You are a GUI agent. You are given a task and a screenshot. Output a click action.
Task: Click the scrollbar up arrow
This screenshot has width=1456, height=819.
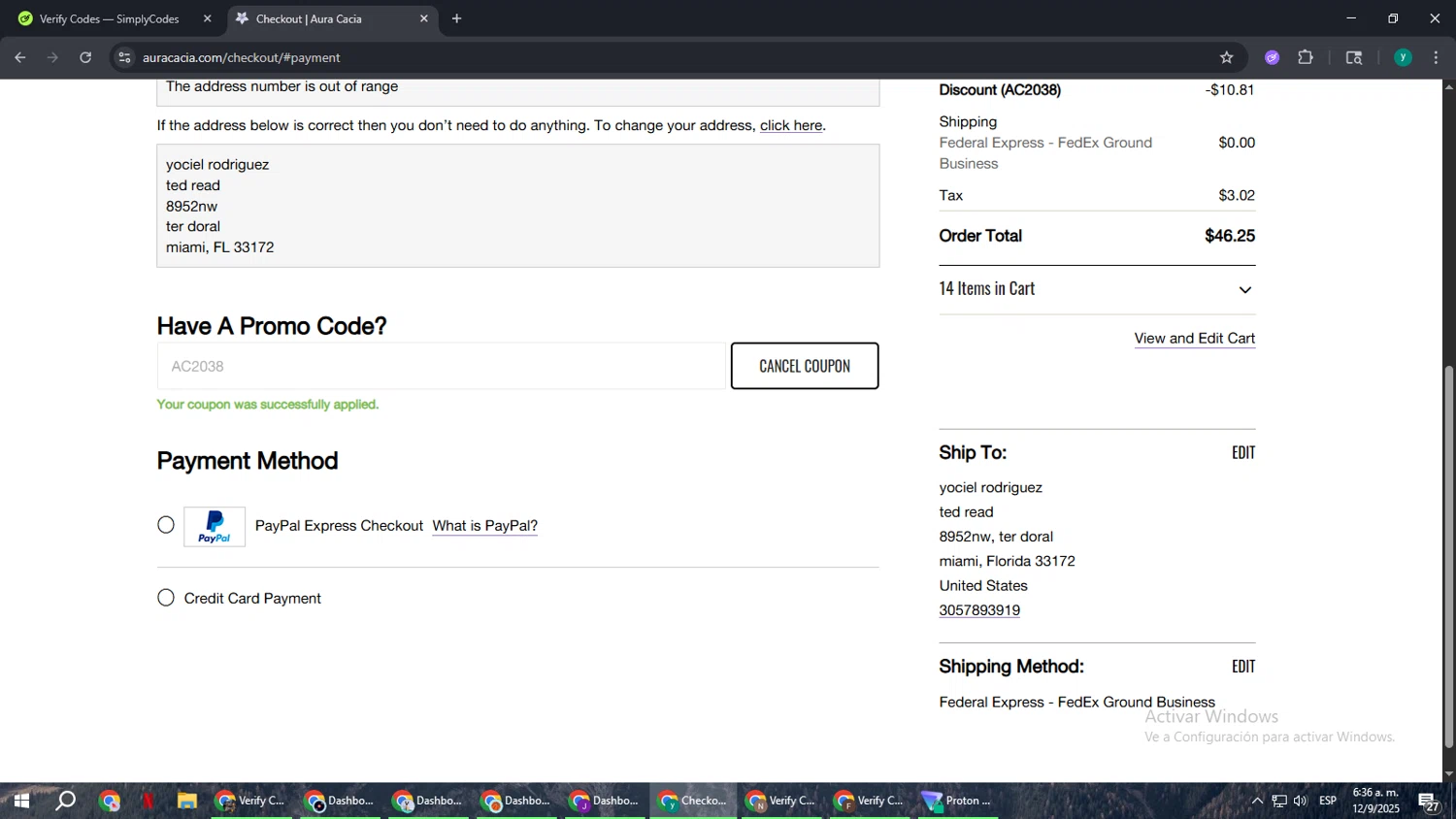(1448, 87)
